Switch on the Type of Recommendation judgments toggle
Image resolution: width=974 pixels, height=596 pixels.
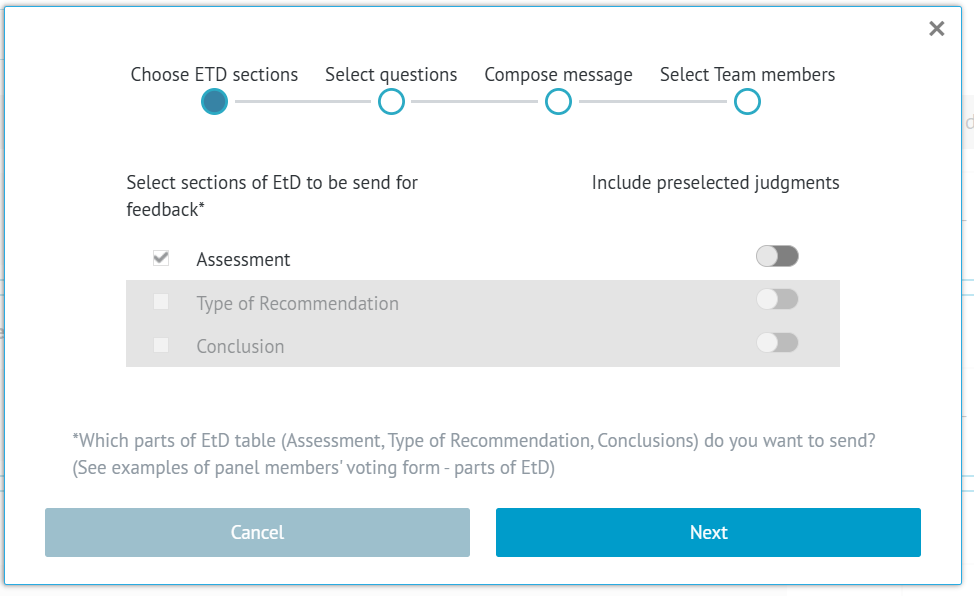coord(777,299)
